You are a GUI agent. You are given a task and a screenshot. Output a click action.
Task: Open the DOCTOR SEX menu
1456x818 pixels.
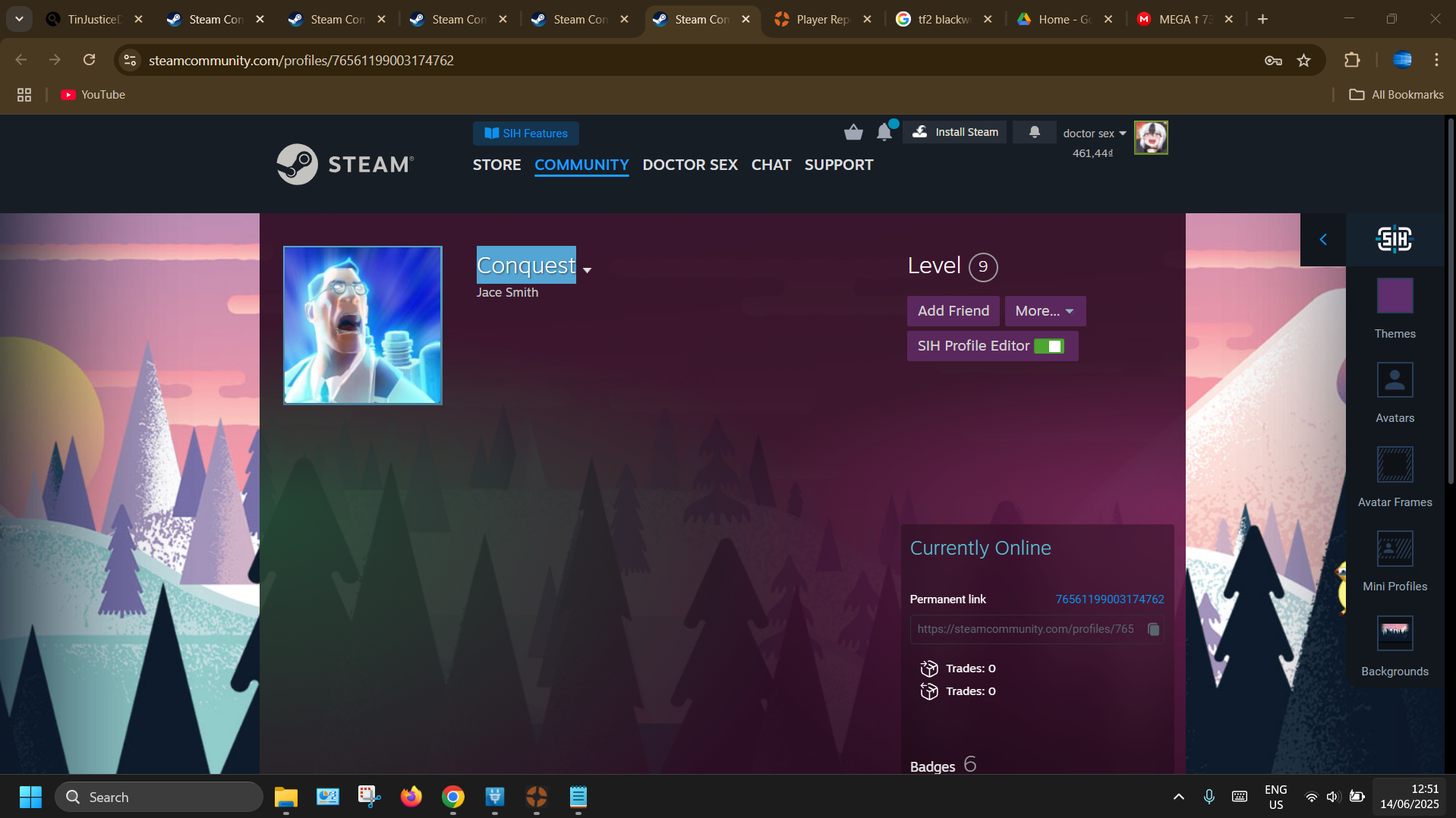(690, 165)
